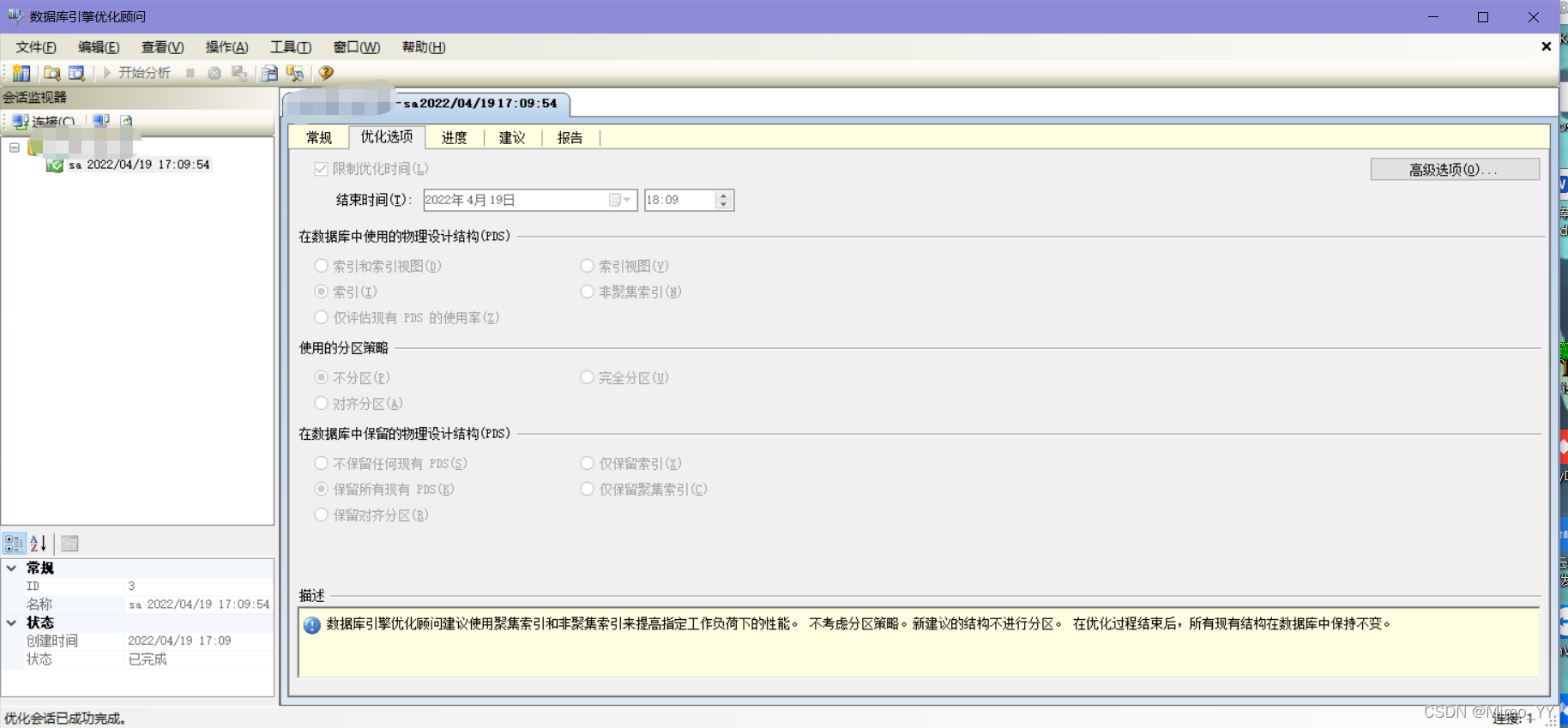Click the refresh icon in session monitor
This screenshot has width=1568, height=728.
126,122
